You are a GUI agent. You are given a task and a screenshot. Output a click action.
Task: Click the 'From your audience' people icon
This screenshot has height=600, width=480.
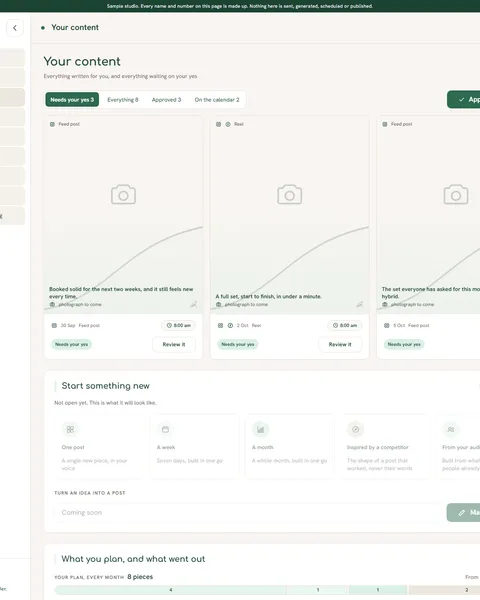(x=451, y=429)
